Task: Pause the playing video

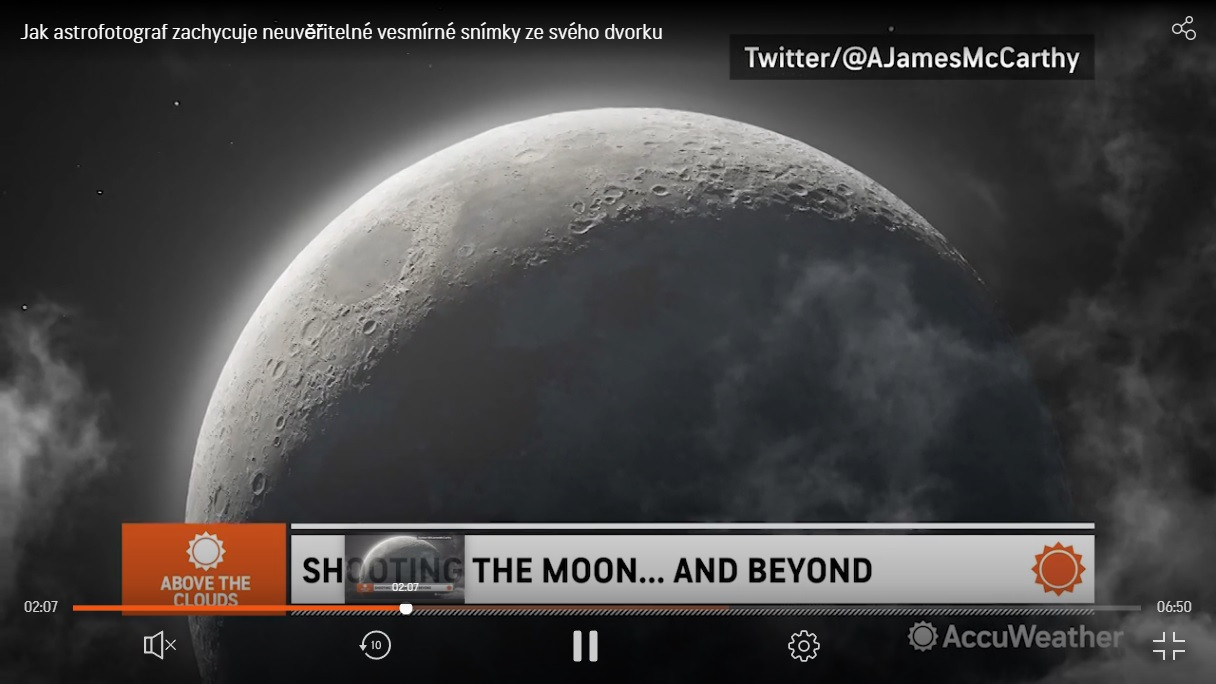Action: (585, 646)
